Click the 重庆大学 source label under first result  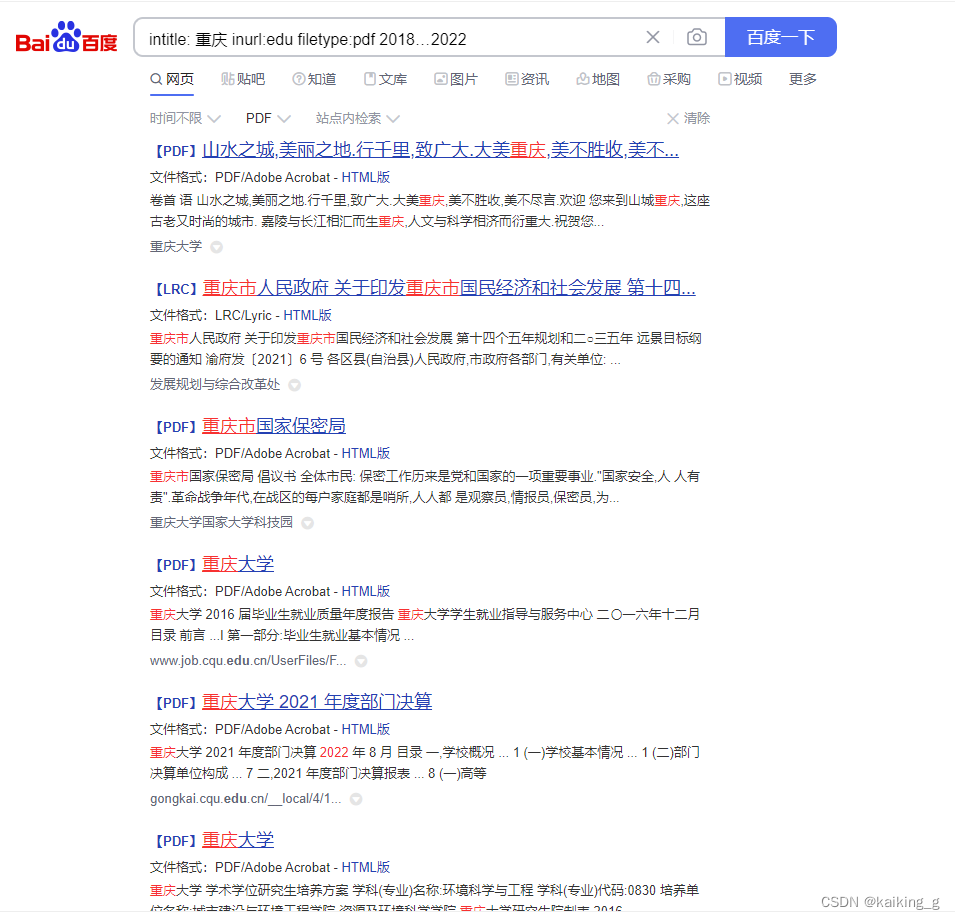(176, 247)
